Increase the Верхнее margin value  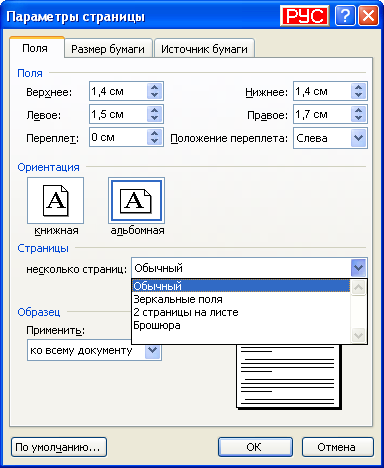[x=154, y=87]
